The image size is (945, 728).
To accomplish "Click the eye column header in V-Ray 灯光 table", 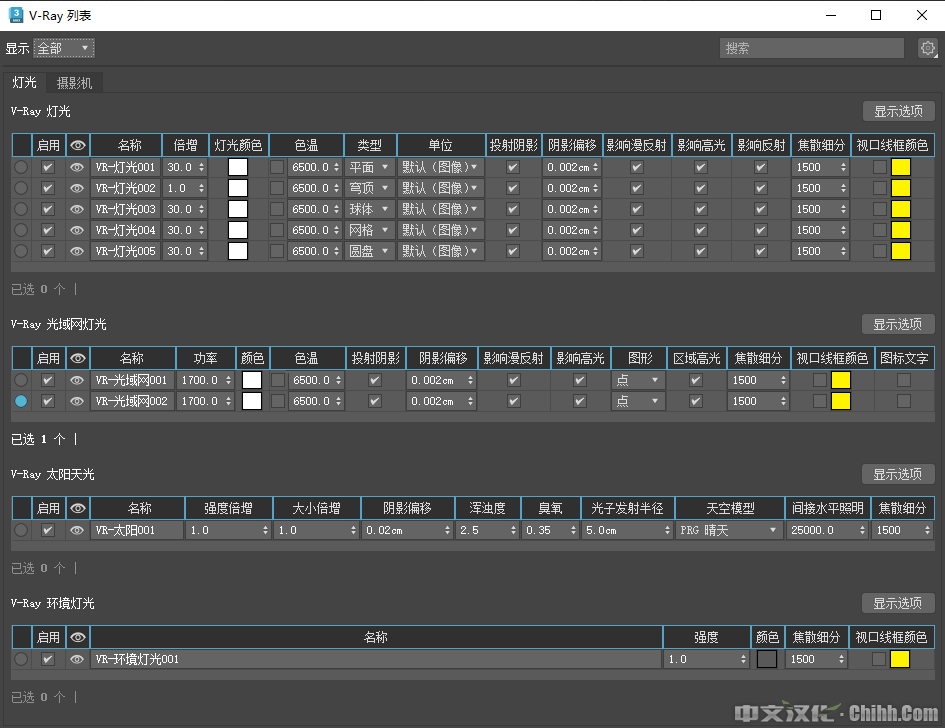I will point(77,145).
